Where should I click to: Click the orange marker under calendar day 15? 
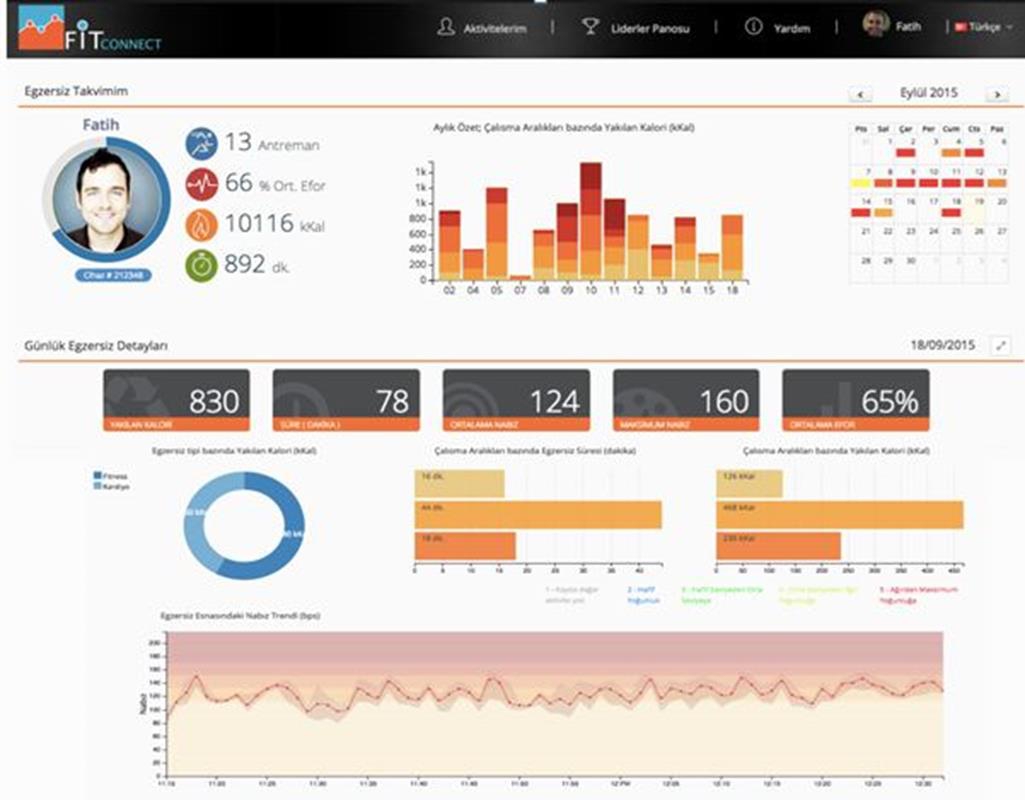883,213
